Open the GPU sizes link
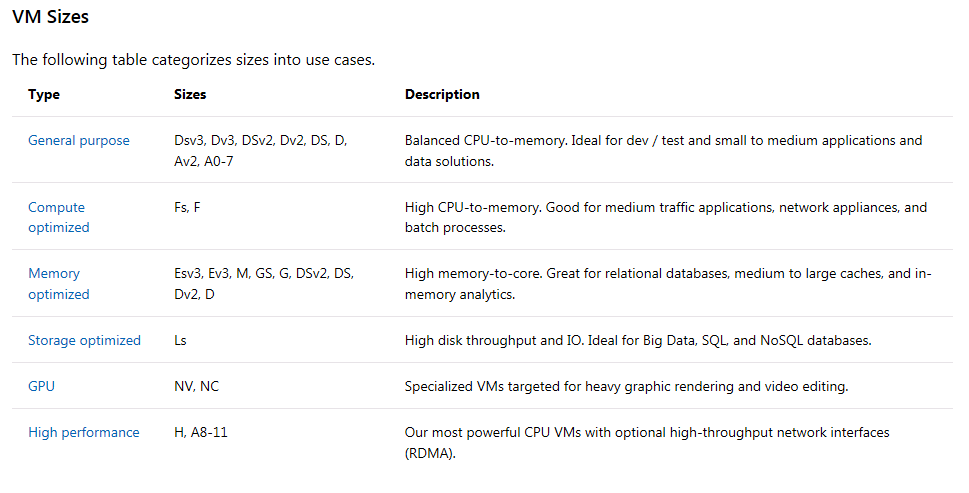 pyautogui.click(x=41, y=386)
